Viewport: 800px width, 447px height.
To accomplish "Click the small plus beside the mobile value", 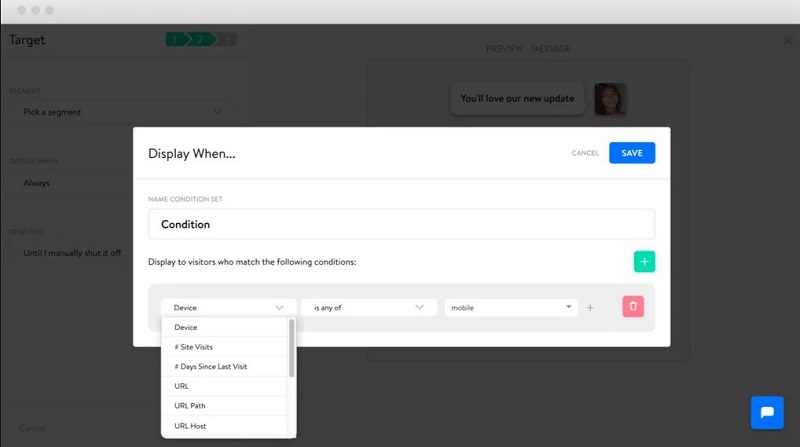I will click(x=590, y=308).
